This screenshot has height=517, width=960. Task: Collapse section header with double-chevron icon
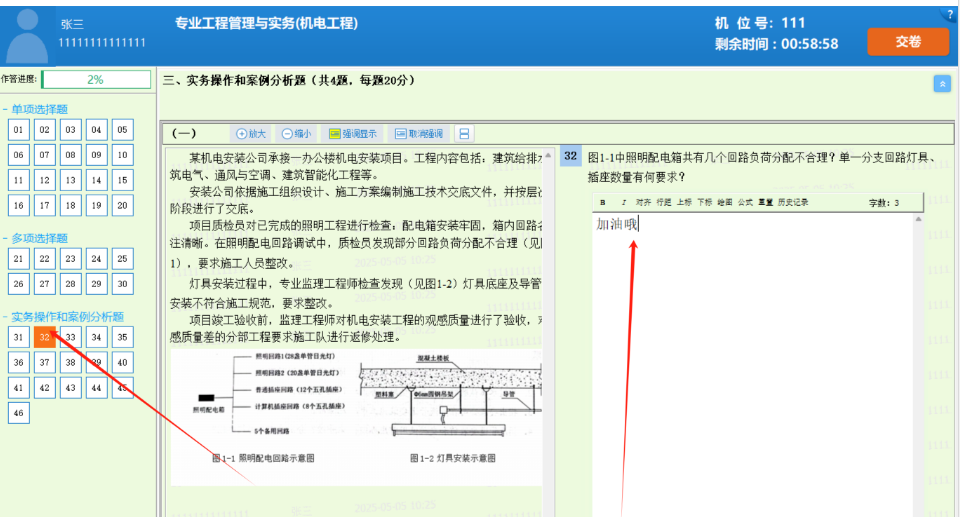(942, 84)
